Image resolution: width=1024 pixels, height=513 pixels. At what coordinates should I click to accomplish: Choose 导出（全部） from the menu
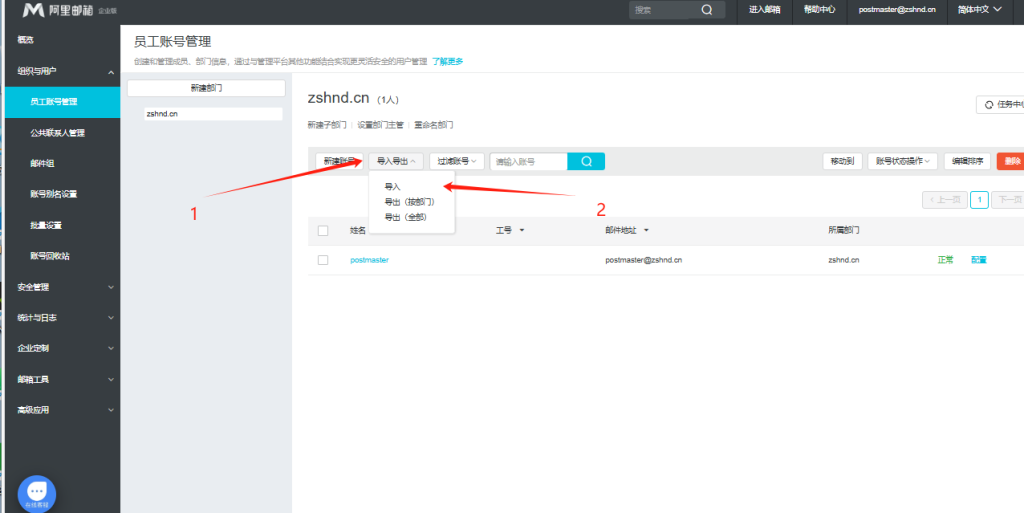click(x=405, y=217)
